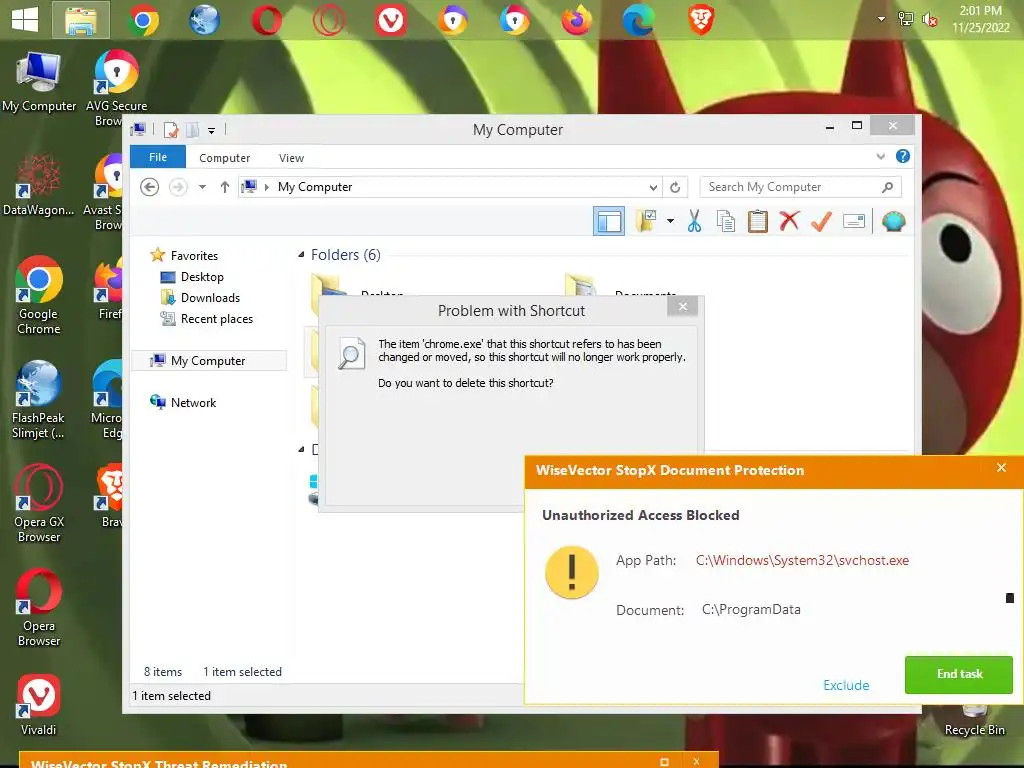The height and width of the screenshot is (768, 1024).
Task: Go back with the Explorer back arrow
Action: [150, 187]
